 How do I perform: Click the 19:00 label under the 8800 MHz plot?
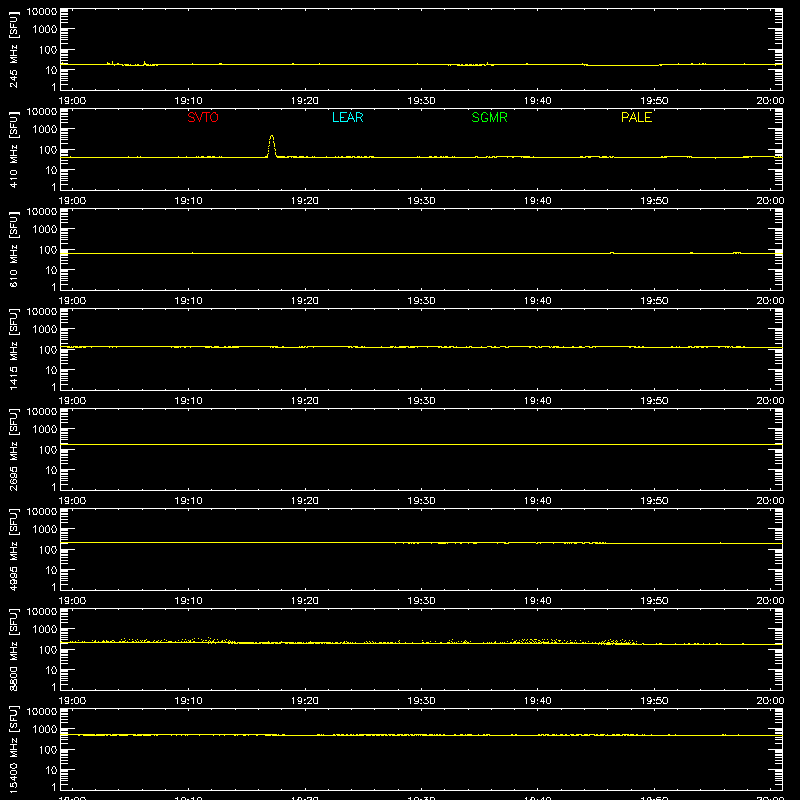pos(72,701)
